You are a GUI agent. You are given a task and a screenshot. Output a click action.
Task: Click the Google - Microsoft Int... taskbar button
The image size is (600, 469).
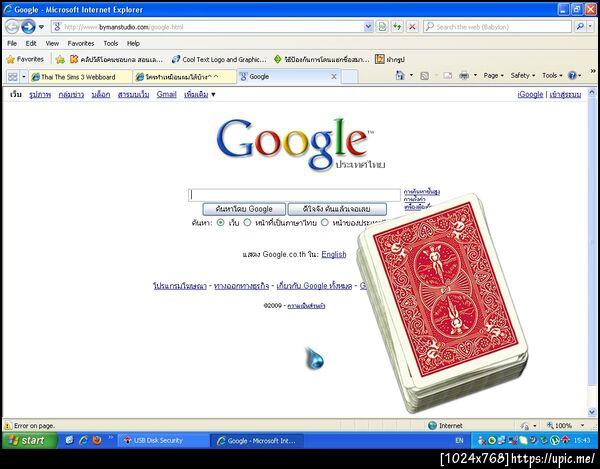click(x=257, y=441)
